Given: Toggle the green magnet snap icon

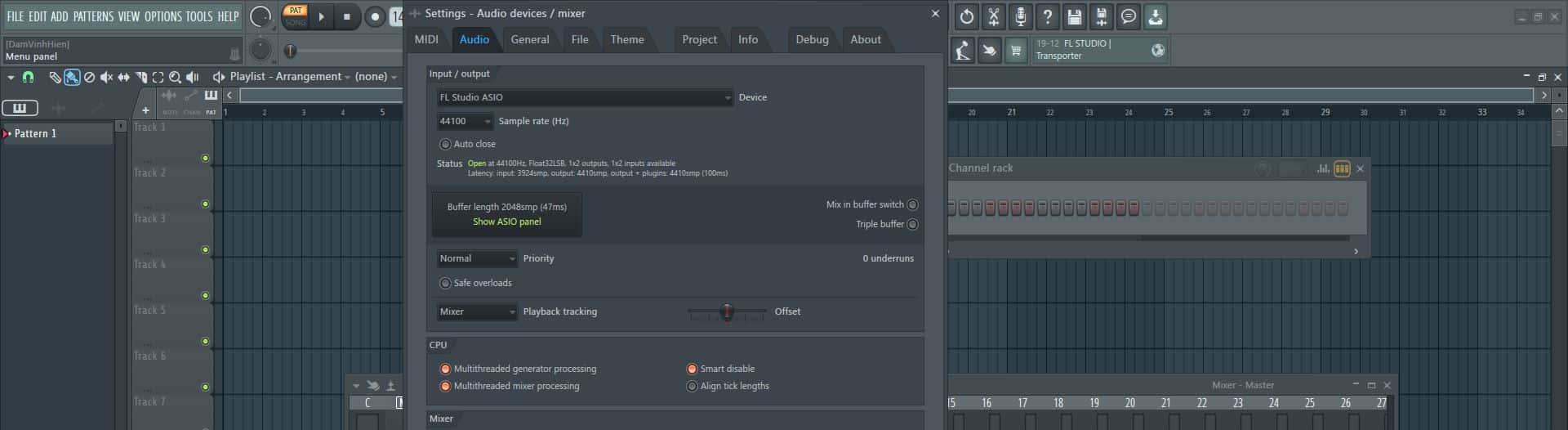Looking at the screenshot, I should pos(28,77).
